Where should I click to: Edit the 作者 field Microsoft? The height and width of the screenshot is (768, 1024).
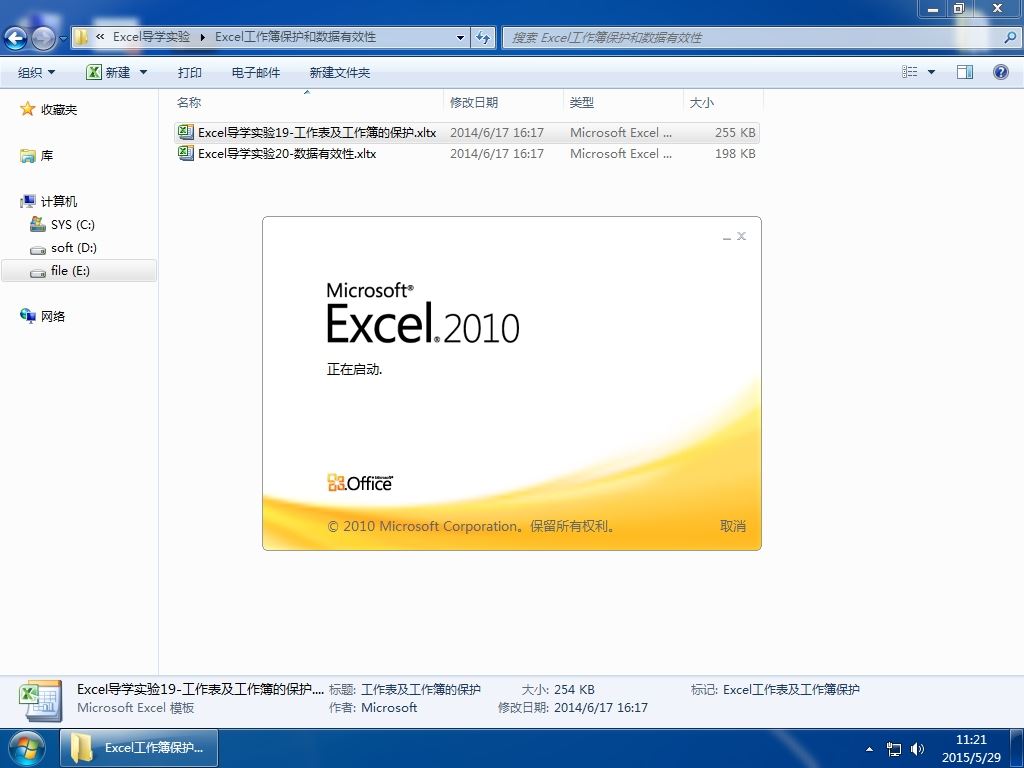(x=389, y=708)
